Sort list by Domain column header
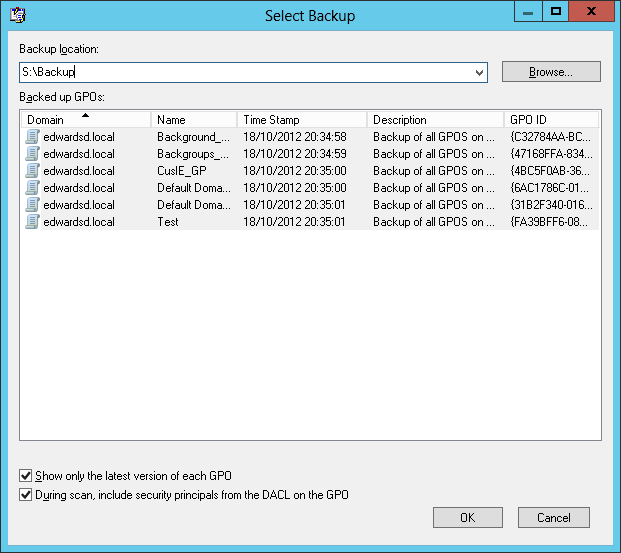The image size is (621, 553). point(85,120)
